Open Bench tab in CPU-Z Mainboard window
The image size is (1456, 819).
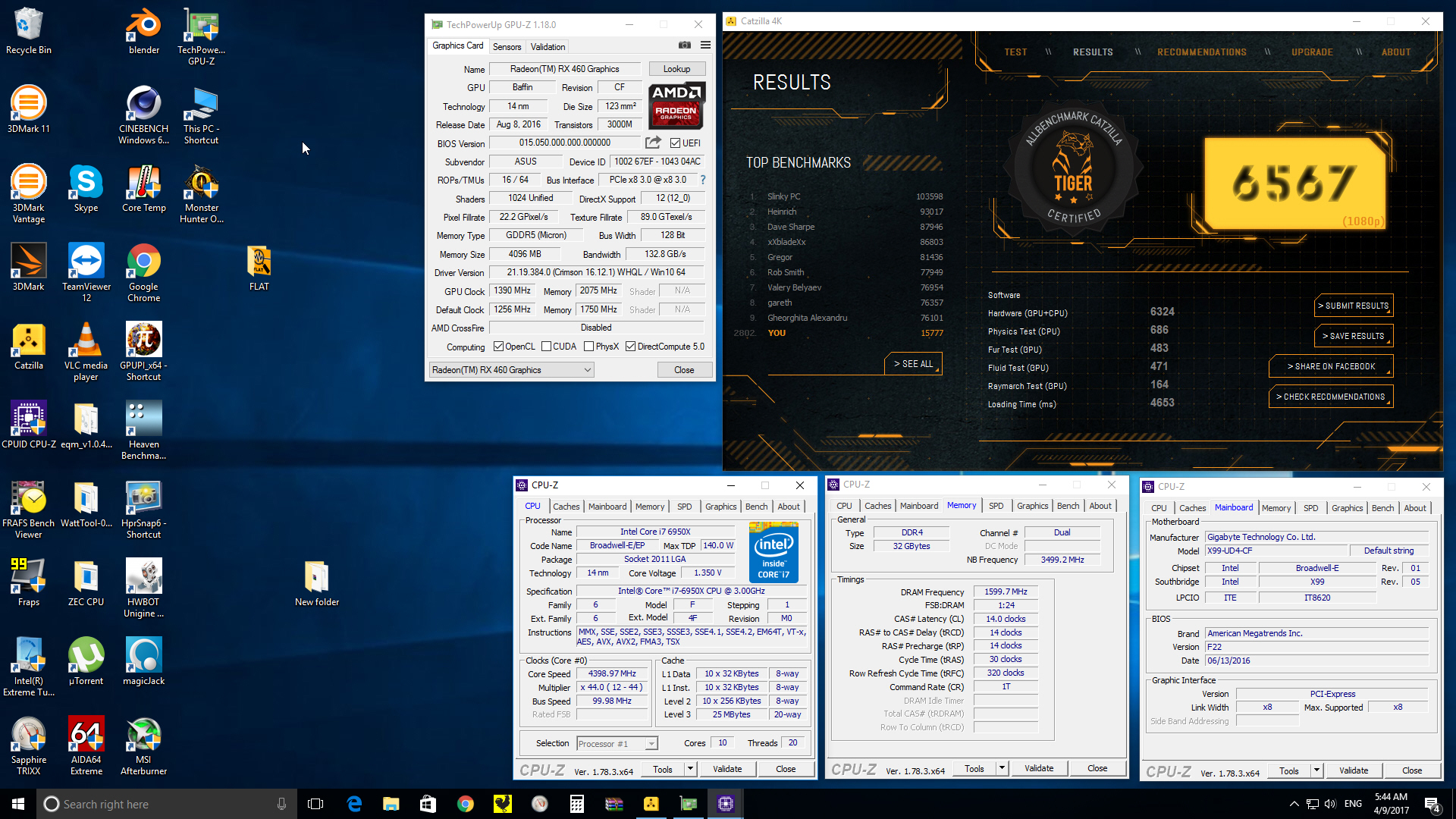(x=1382, y=508)
